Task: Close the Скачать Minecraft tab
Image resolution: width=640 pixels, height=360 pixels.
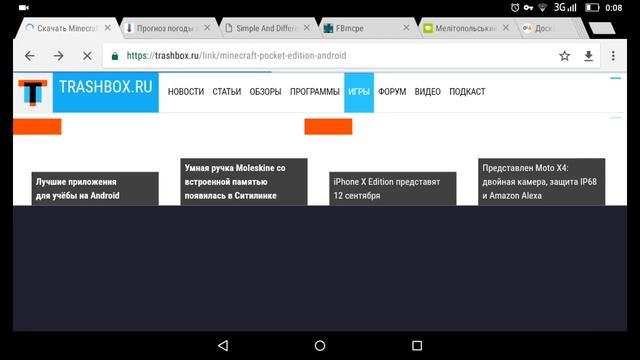Action: [107, 28]
